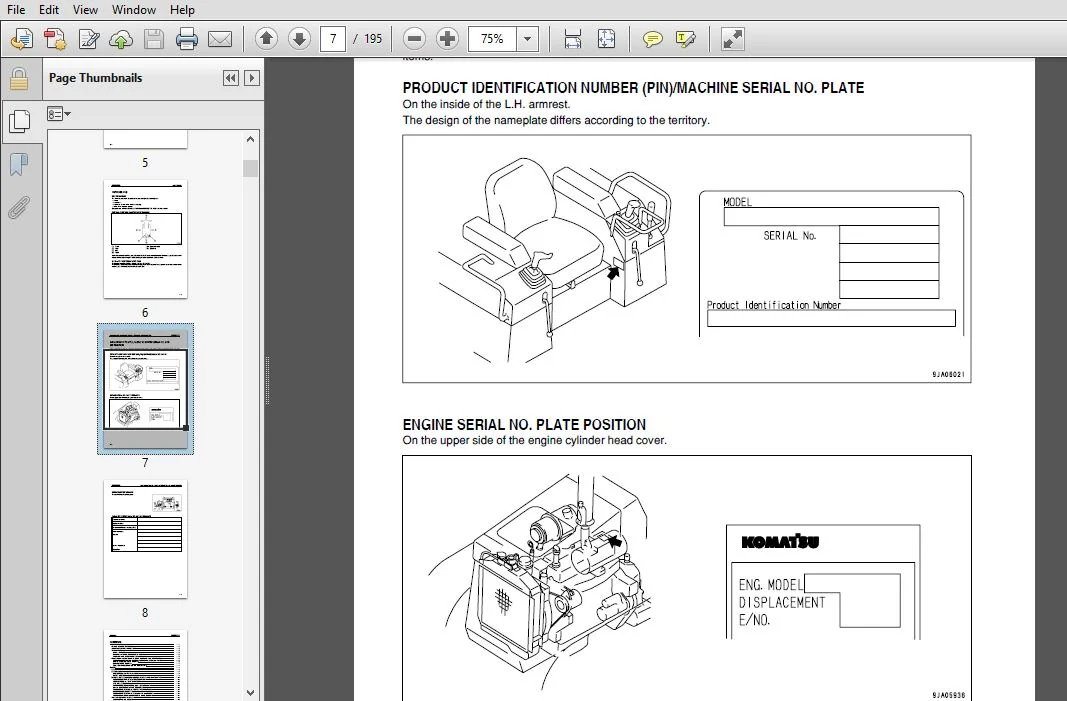
Task: Click text 'On the upper side of the engine cylinder head cover.'
Action: click(535, 440)
